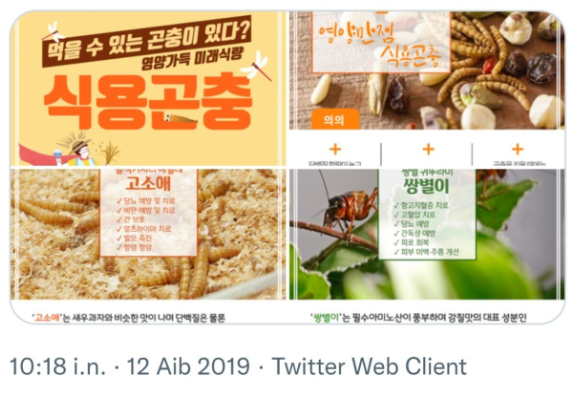Click the brown 먹을 수 있는 곤충이 있다? banner
This screenshot has width=583, height=411.
[x=146, y=41]
